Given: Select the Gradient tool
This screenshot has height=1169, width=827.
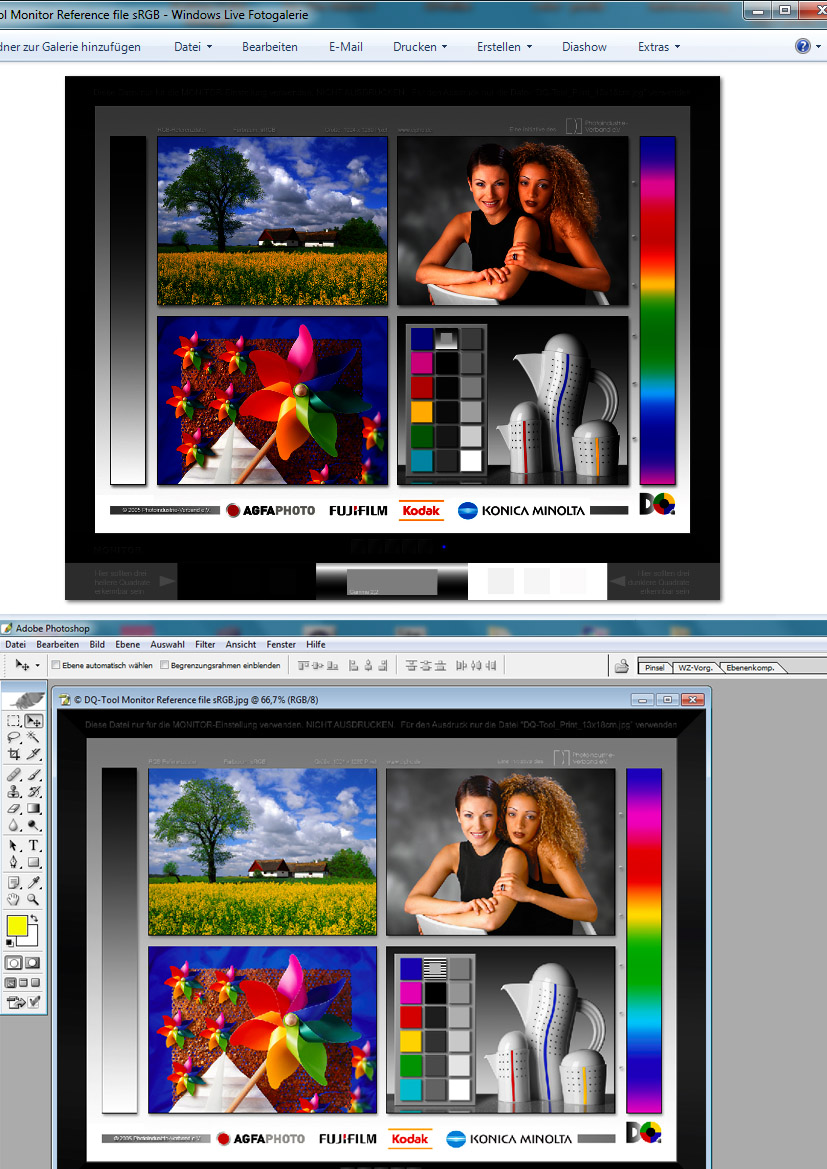Looking at the screenshot, I should pos(34,808).
